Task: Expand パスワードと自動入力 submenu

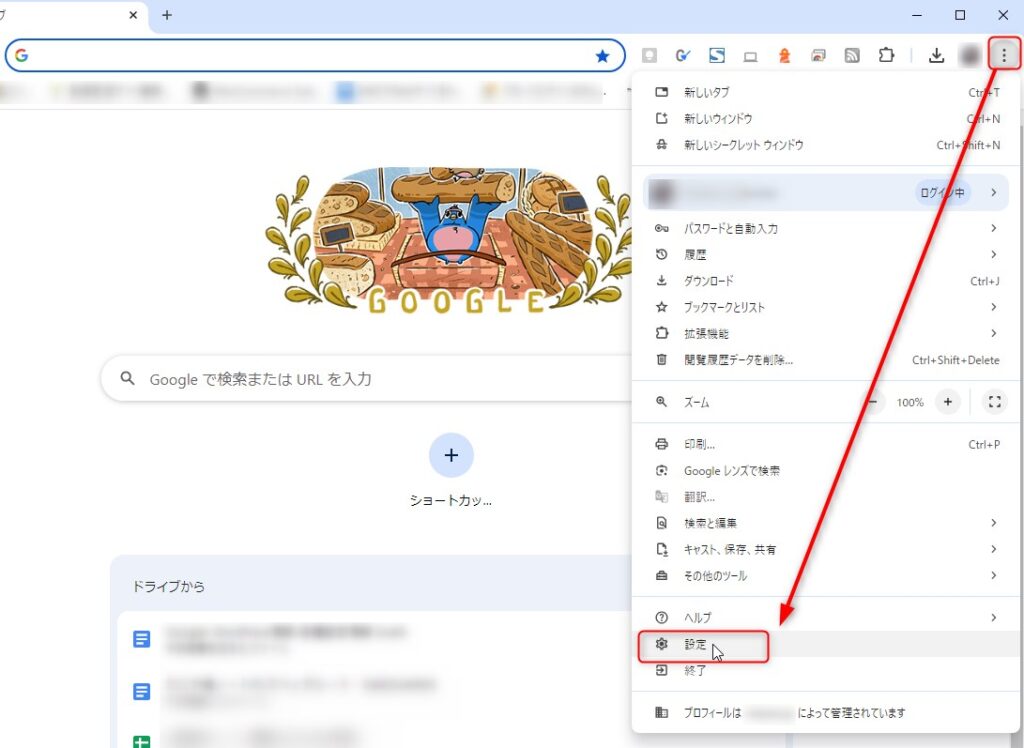Action: point(827,228)
